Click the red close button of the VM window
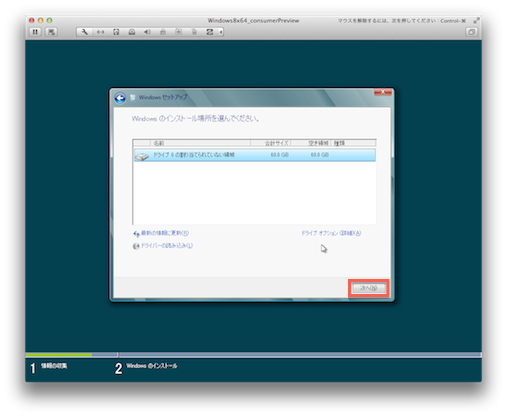 click(32, 20)
